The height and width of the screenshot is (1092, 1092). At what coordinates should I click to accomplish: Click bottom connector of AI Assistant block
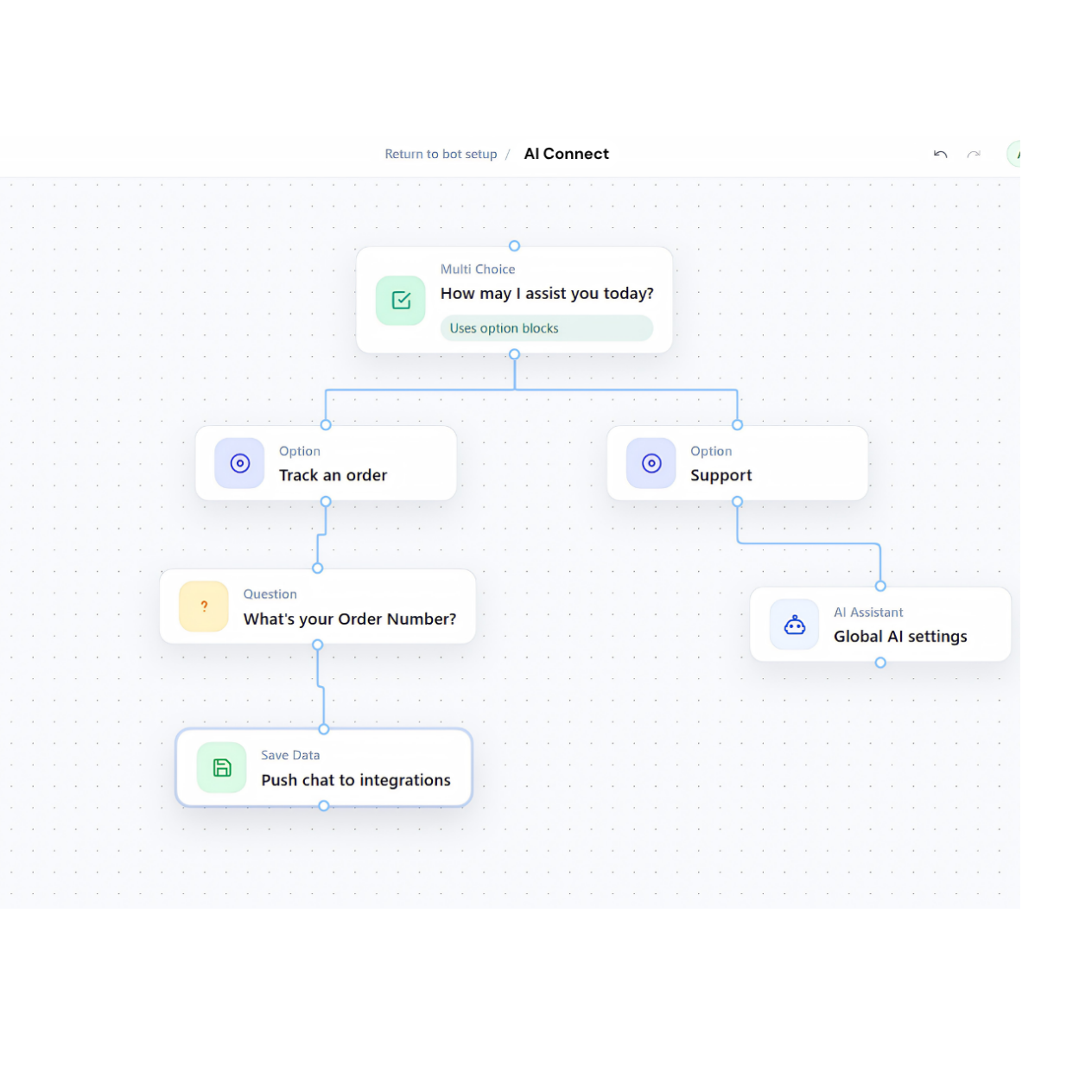[880, 663]
